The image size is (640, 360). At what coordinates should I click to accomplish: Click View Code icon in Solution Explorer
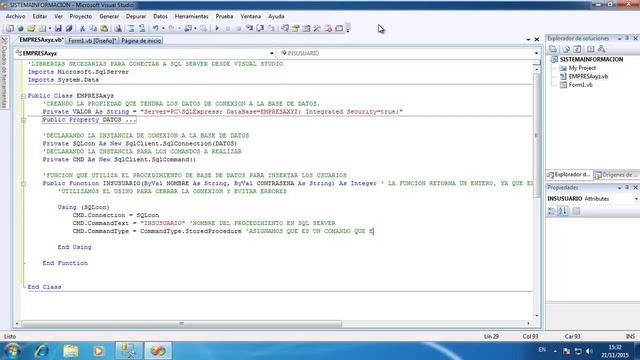pos(591,49)
